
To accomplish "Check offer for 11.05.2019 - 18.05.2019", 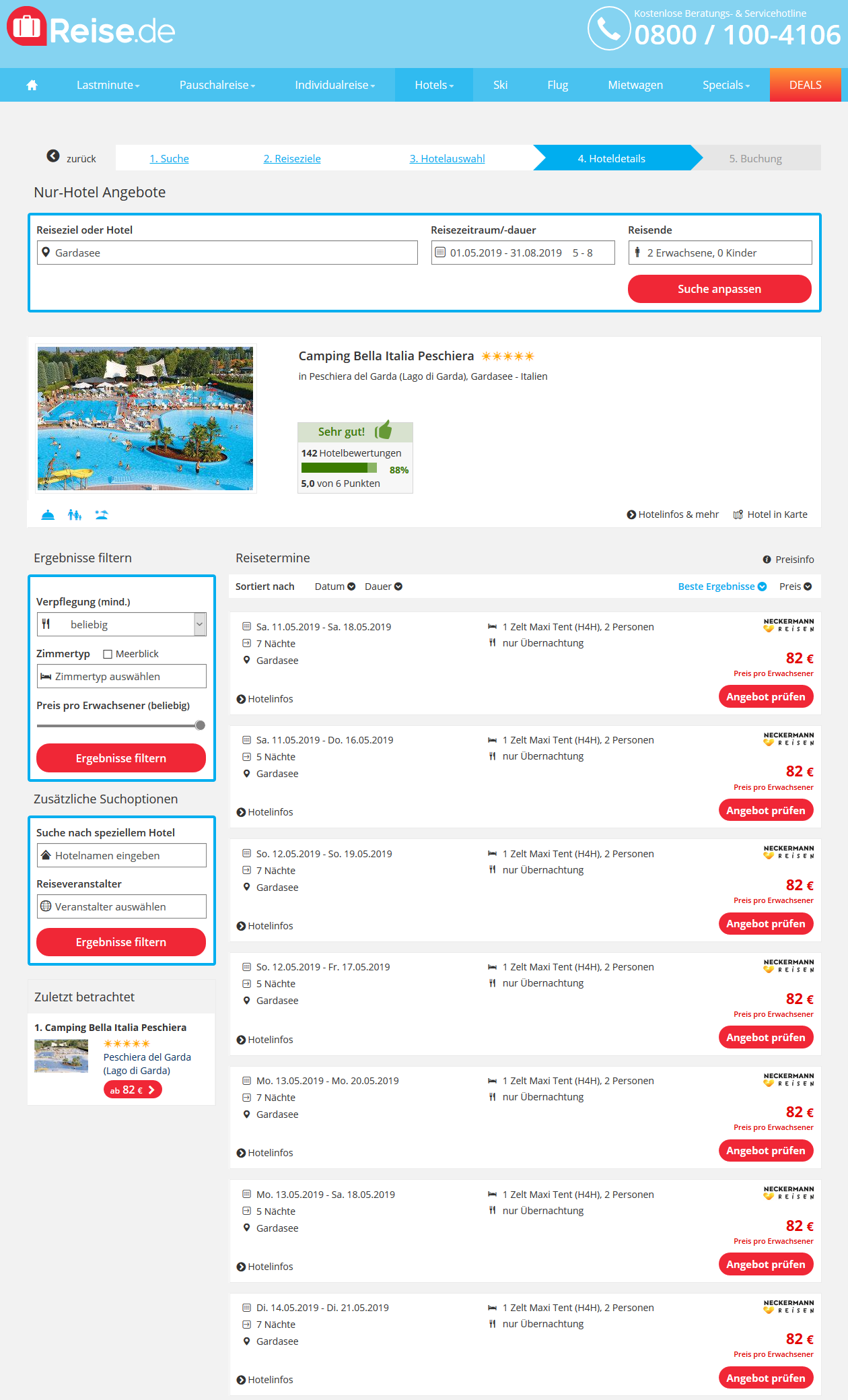I will tap(766, 696).
